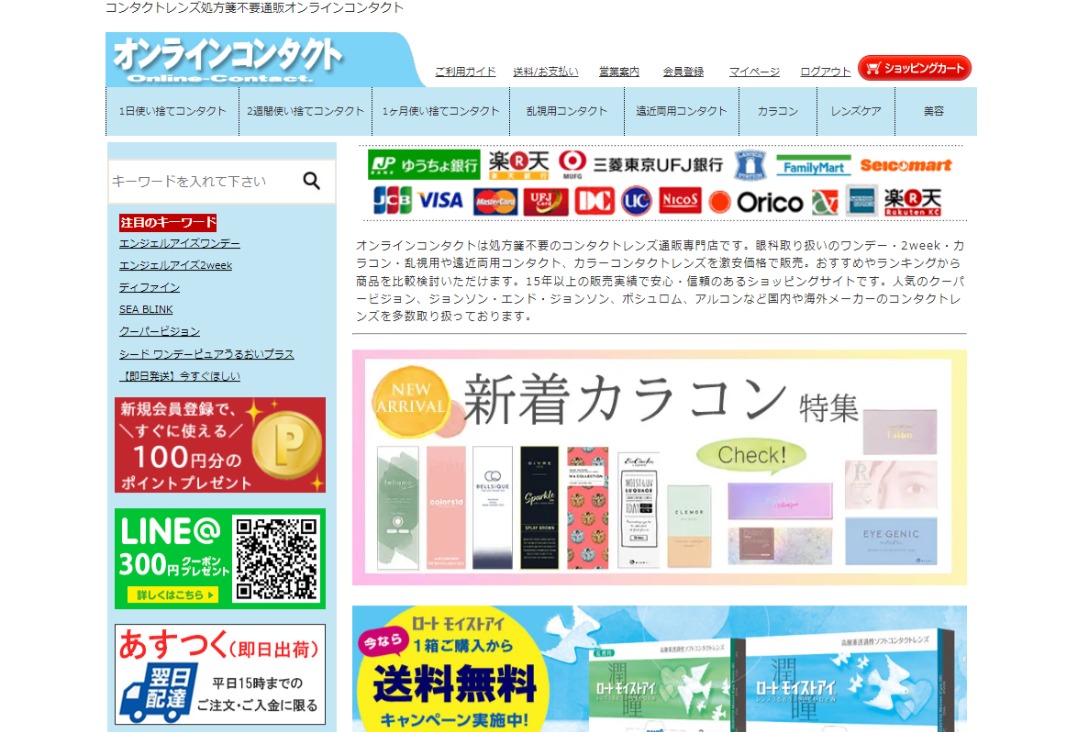The width and height of the screenshot is (1089, 732).
Task: Click the Rakuten KC logo
Action: click(x=913, y=201)
